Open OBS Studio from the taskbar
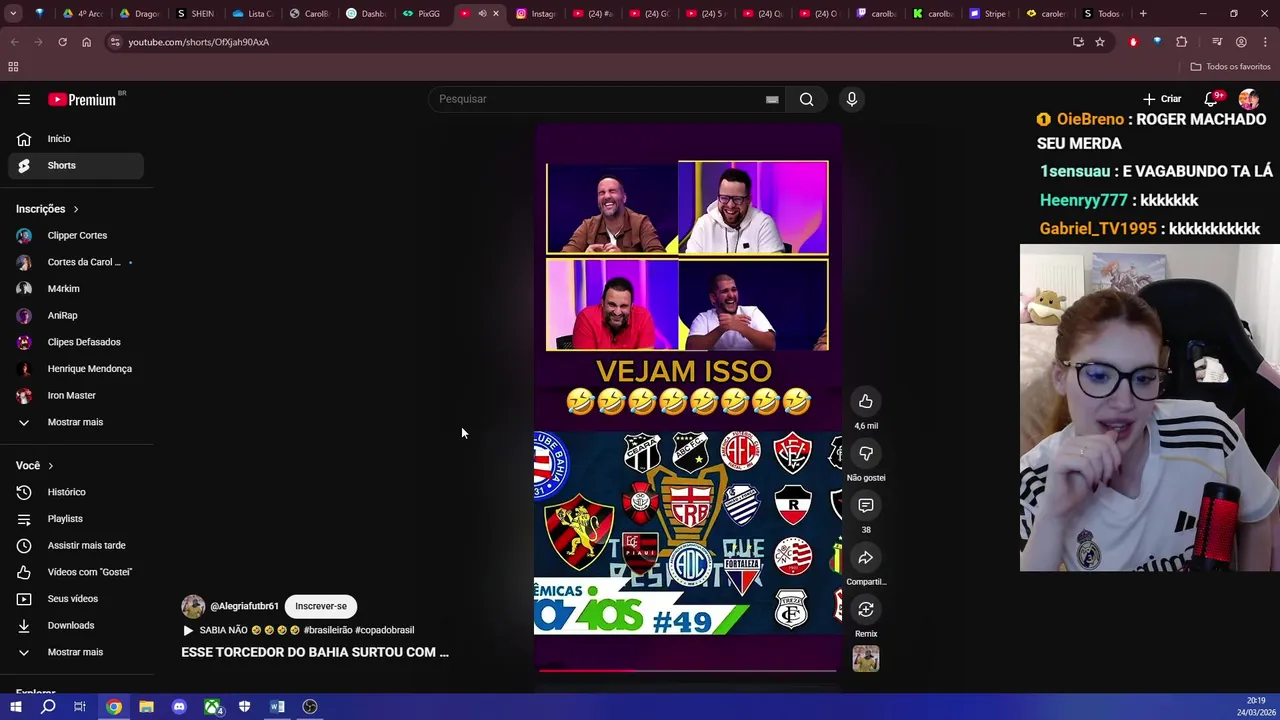Screen dimensions: 1280x720 tap(310, 707)
